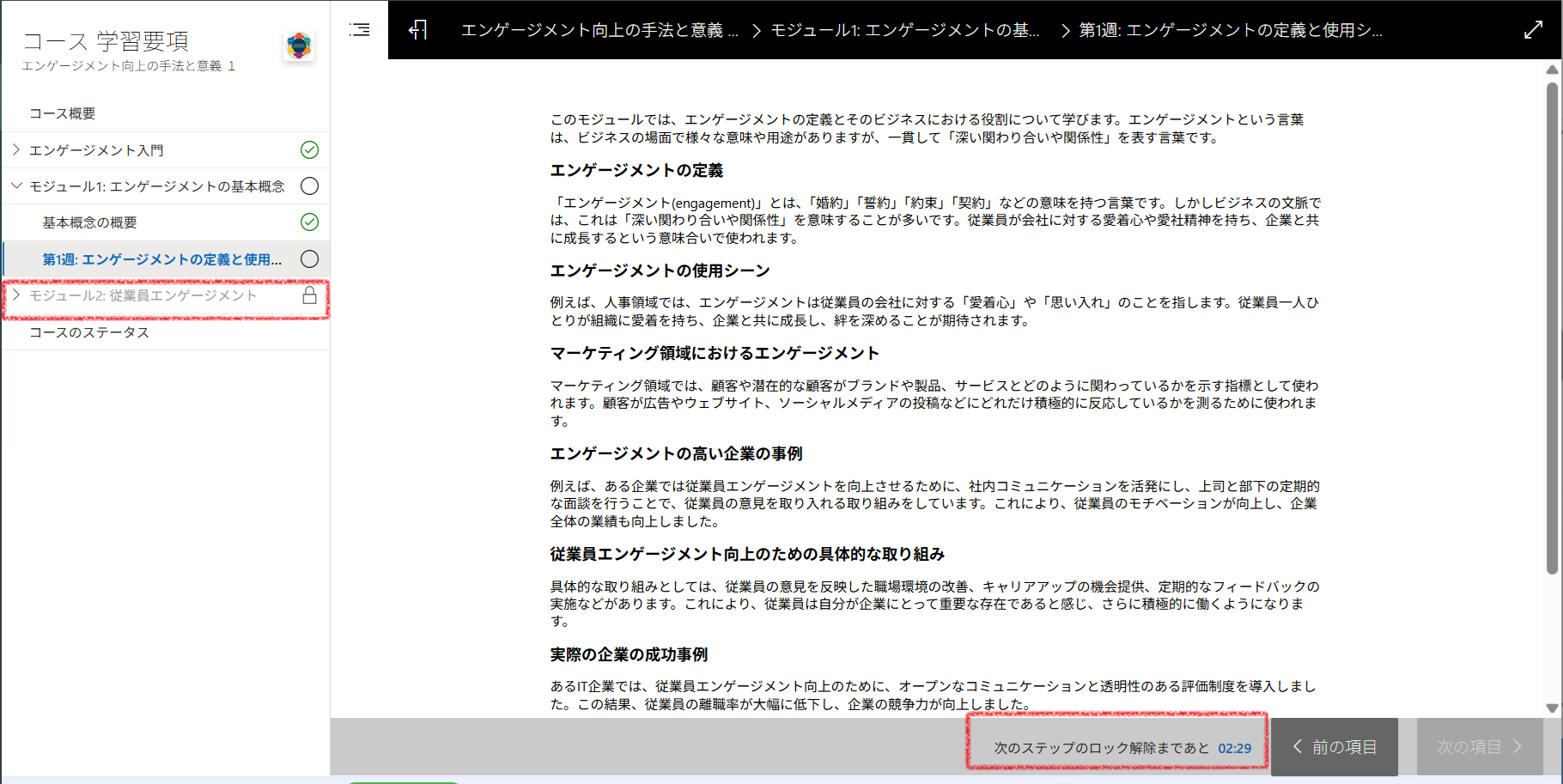1563x784 pixels.
Task: Click the コース 学習要項 sidebar title
Action: [x=106, y=40]
